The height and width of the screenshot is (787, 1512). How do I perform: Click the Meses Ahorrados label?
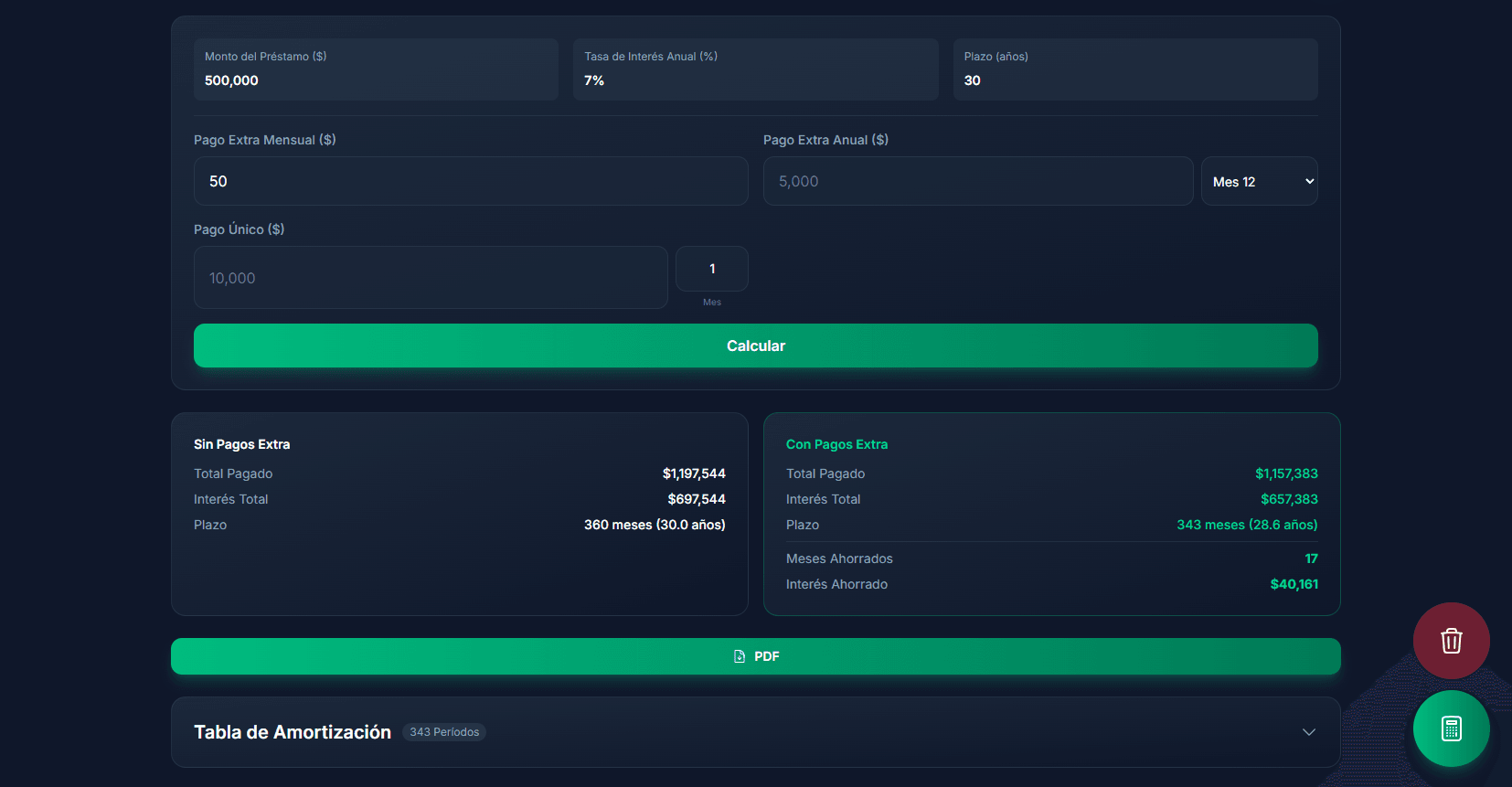click(839, 558)
